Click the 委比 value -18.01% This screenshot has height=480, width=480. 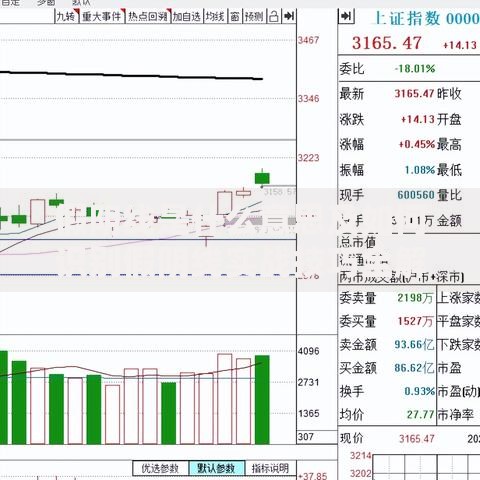(415, 69)
